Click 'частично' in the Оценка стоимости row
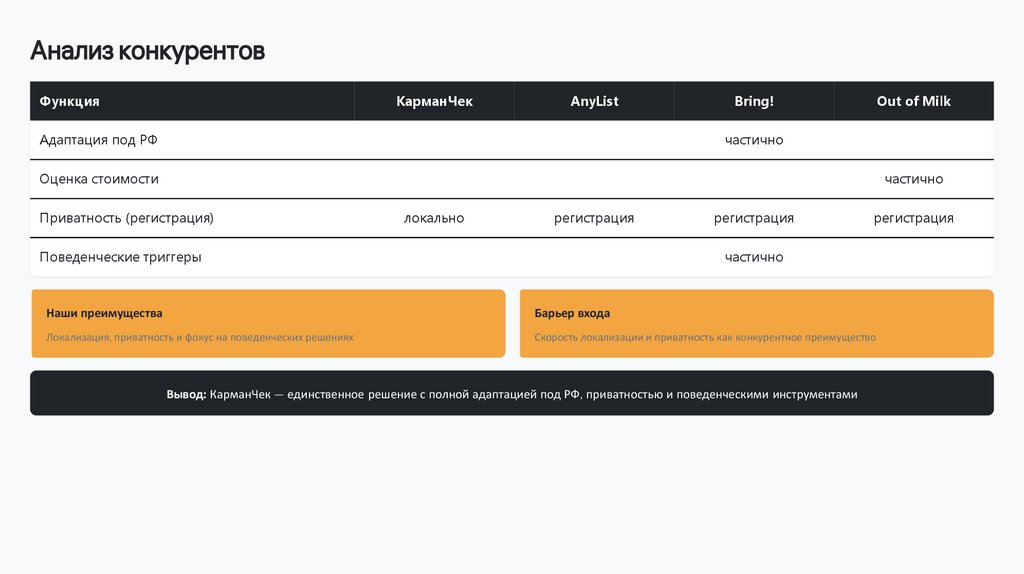This screenshot has height=574, width=1024. [913, 179]
